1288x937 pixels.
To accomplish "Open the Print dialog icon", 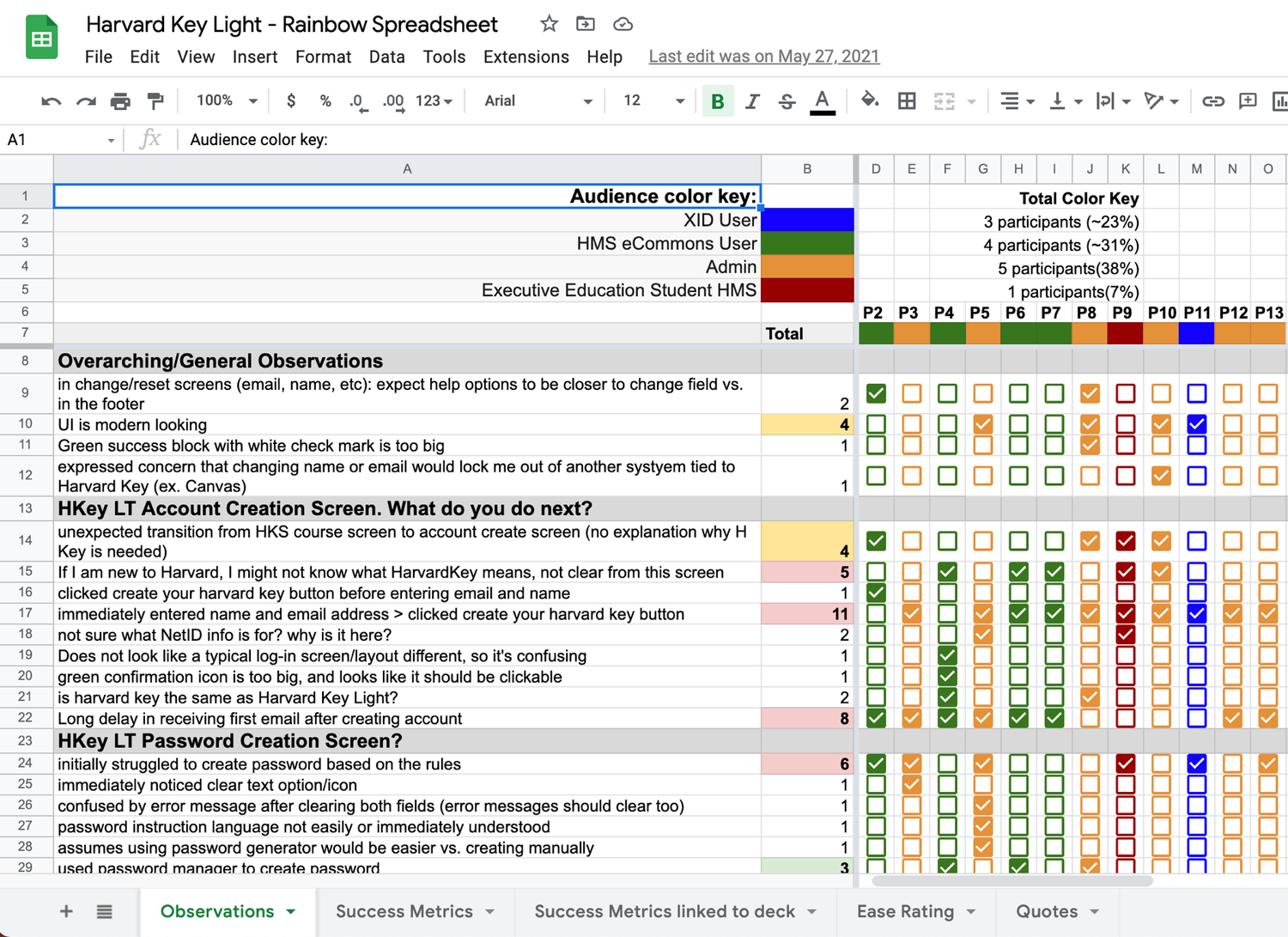I will [x=120, y=100].
